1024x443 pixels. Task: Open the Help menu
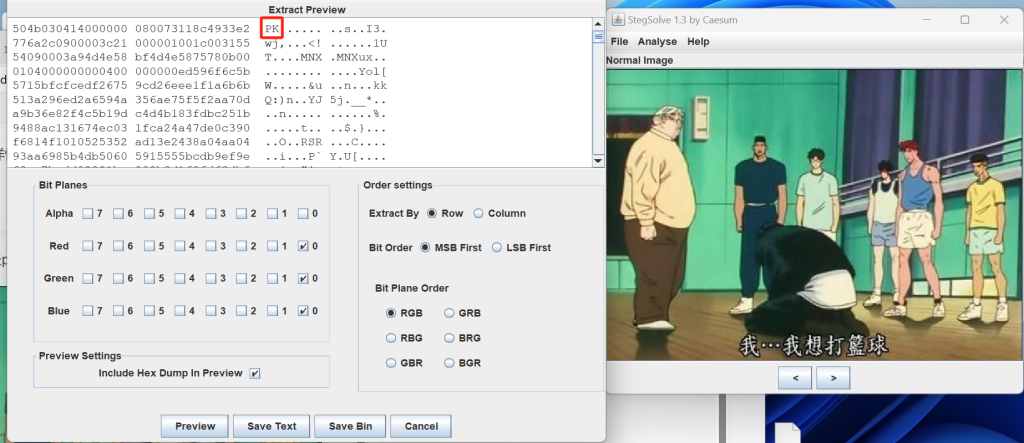698,42
